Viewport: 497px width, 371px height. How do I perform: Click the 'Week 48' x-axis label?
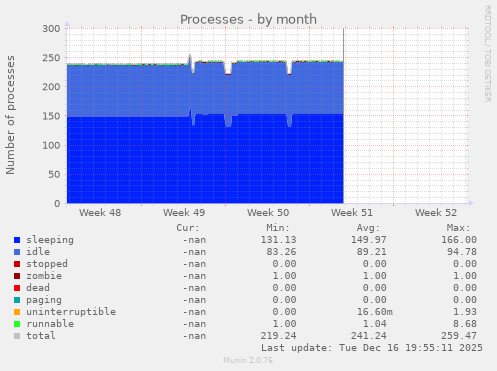[100, 213]
